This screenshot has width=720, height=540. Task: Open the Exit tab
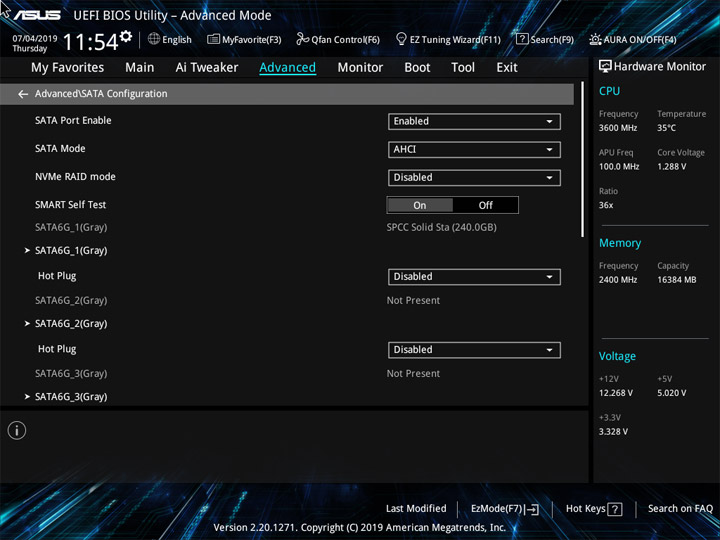[507, 68]
